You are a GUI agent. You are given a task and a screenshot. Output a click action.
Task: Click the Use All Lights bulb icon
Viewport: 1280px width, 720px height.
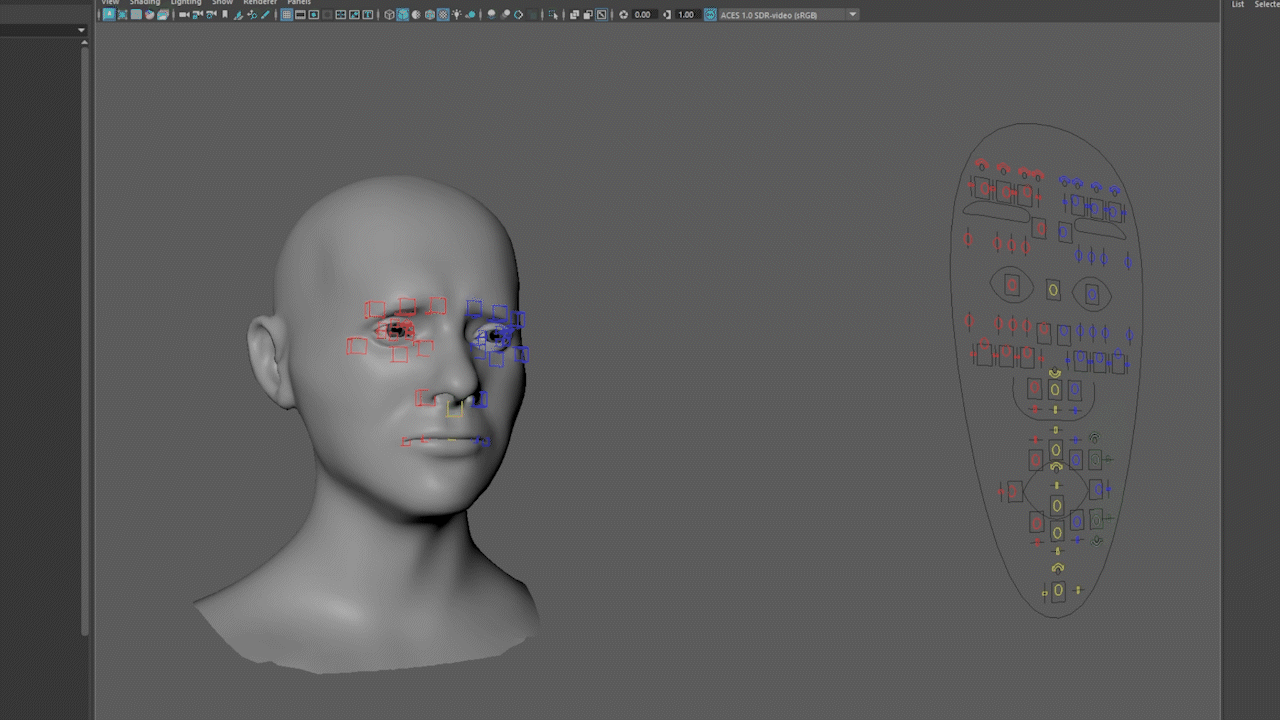(x=456, y=15)
